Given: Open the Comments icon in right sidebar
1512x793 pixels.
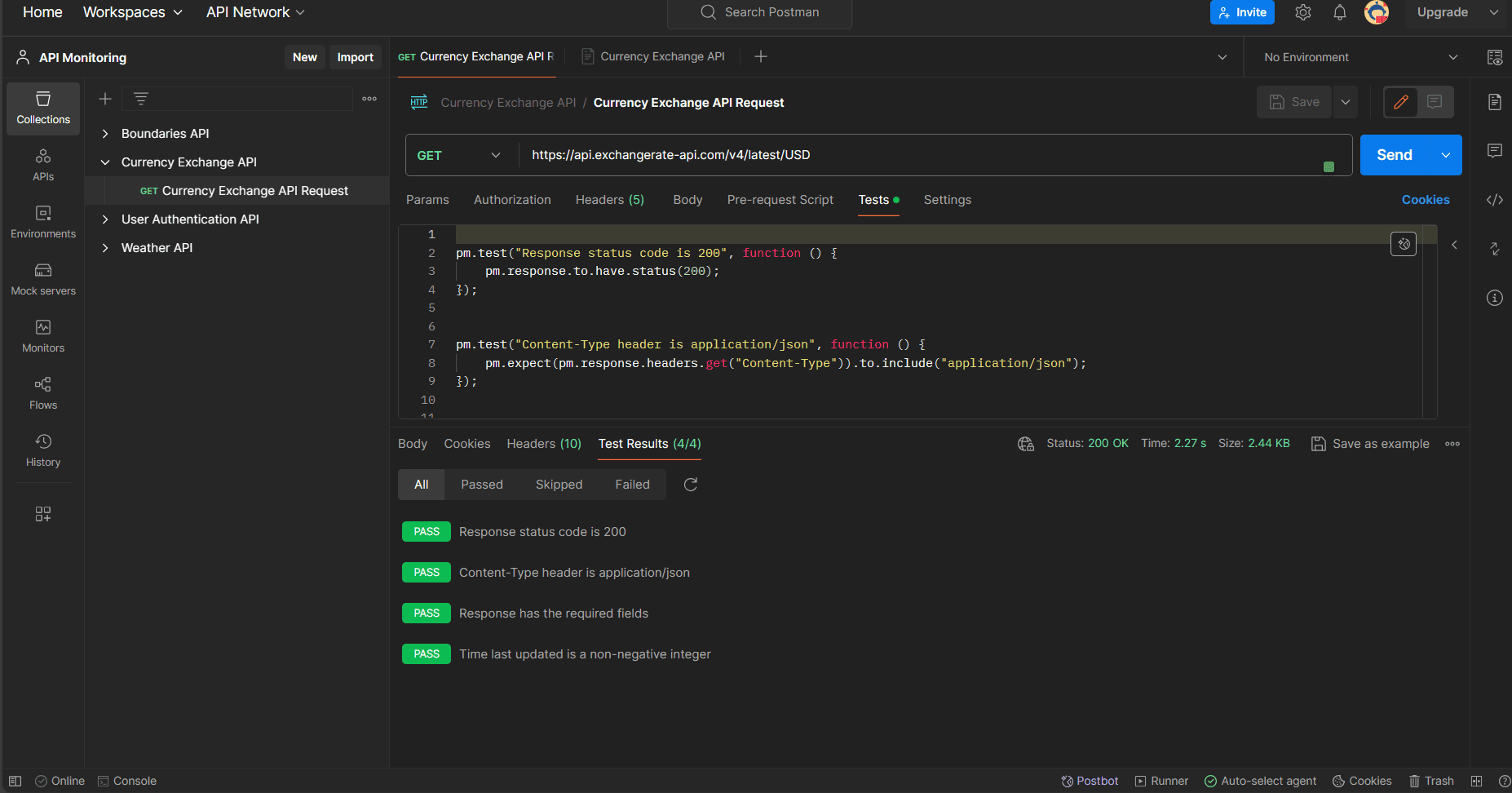Looking at the screenshot, I should tap(1495, 151).
